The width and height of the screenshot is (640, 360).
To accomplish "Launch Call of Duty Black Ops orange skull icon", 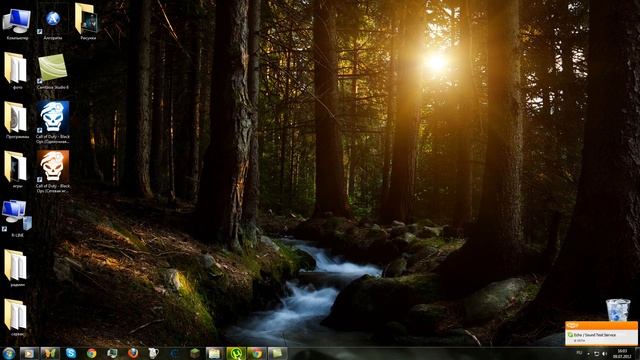I will (x=53, y=171).
